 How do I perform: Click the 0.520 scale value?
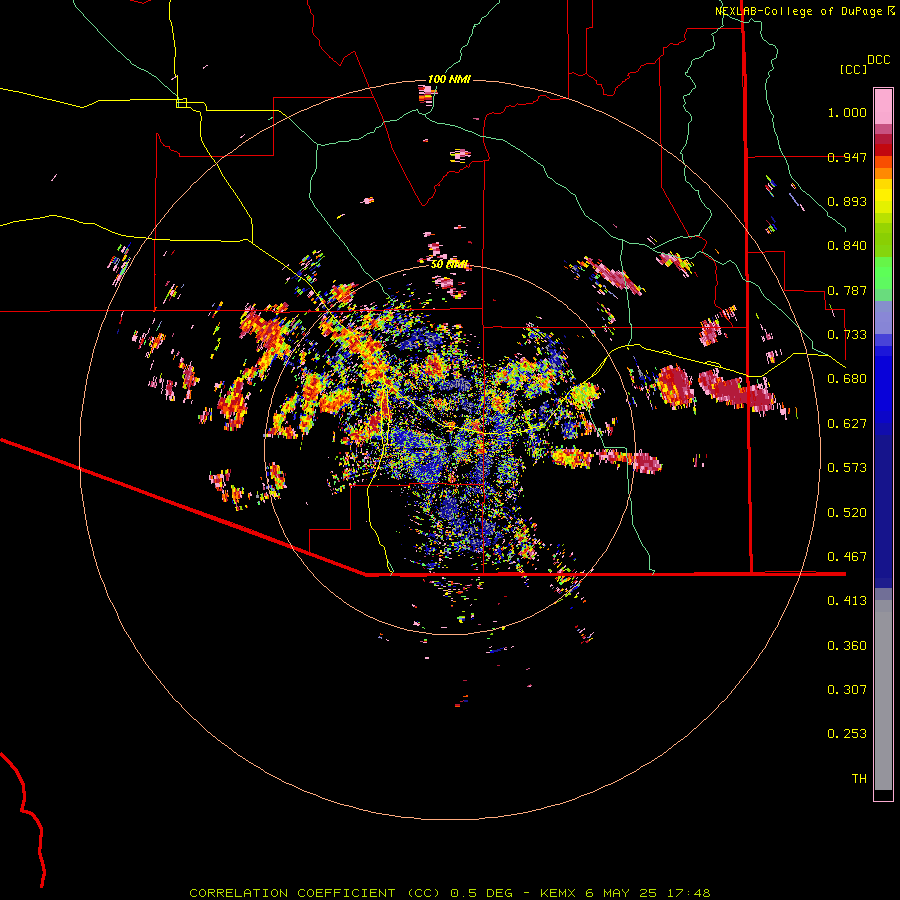(x=847, y=513)
